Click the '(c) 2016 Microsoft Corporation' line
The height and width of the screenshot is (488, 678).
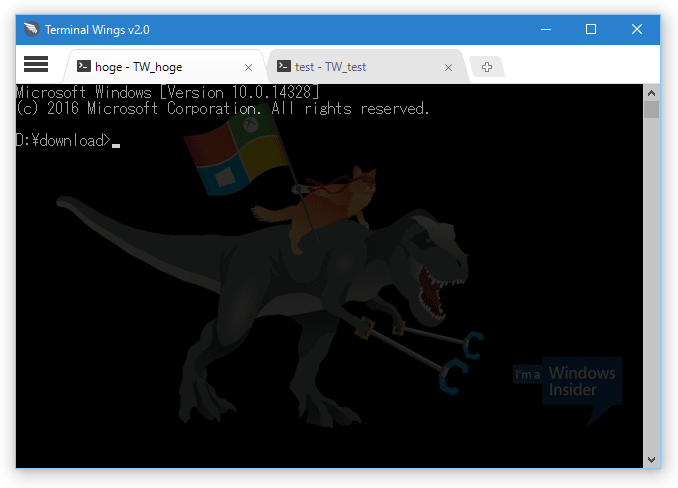click(x=223, y=108)
